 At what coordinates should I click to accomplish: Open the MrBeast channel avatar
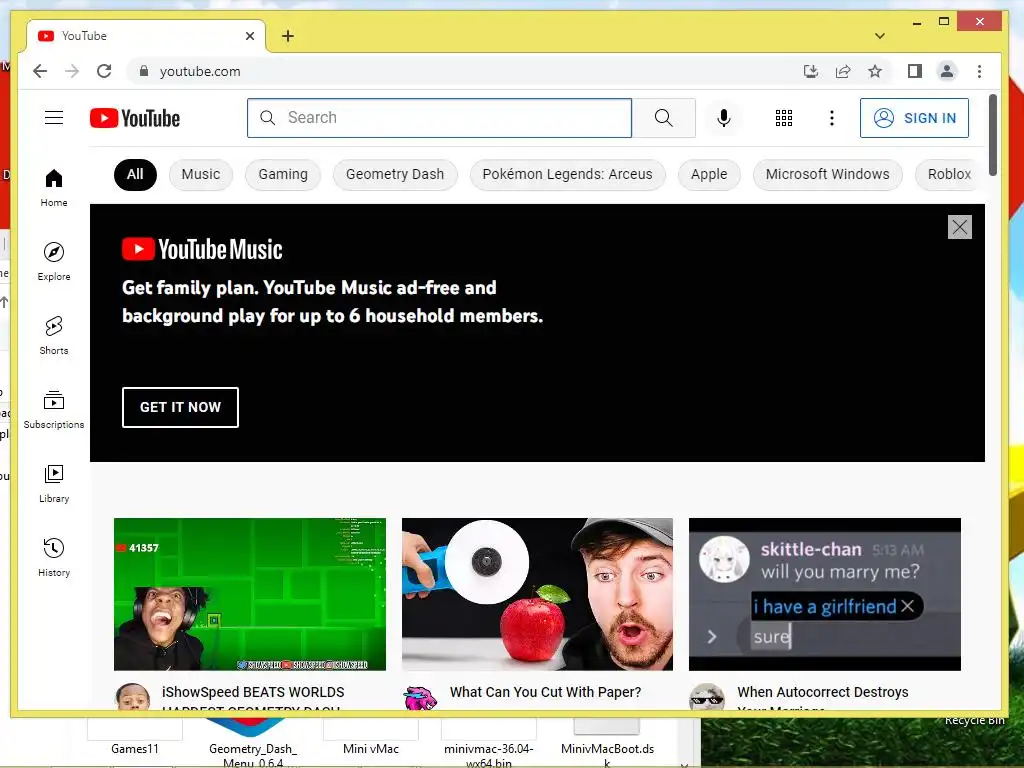[x=420, y=697]
